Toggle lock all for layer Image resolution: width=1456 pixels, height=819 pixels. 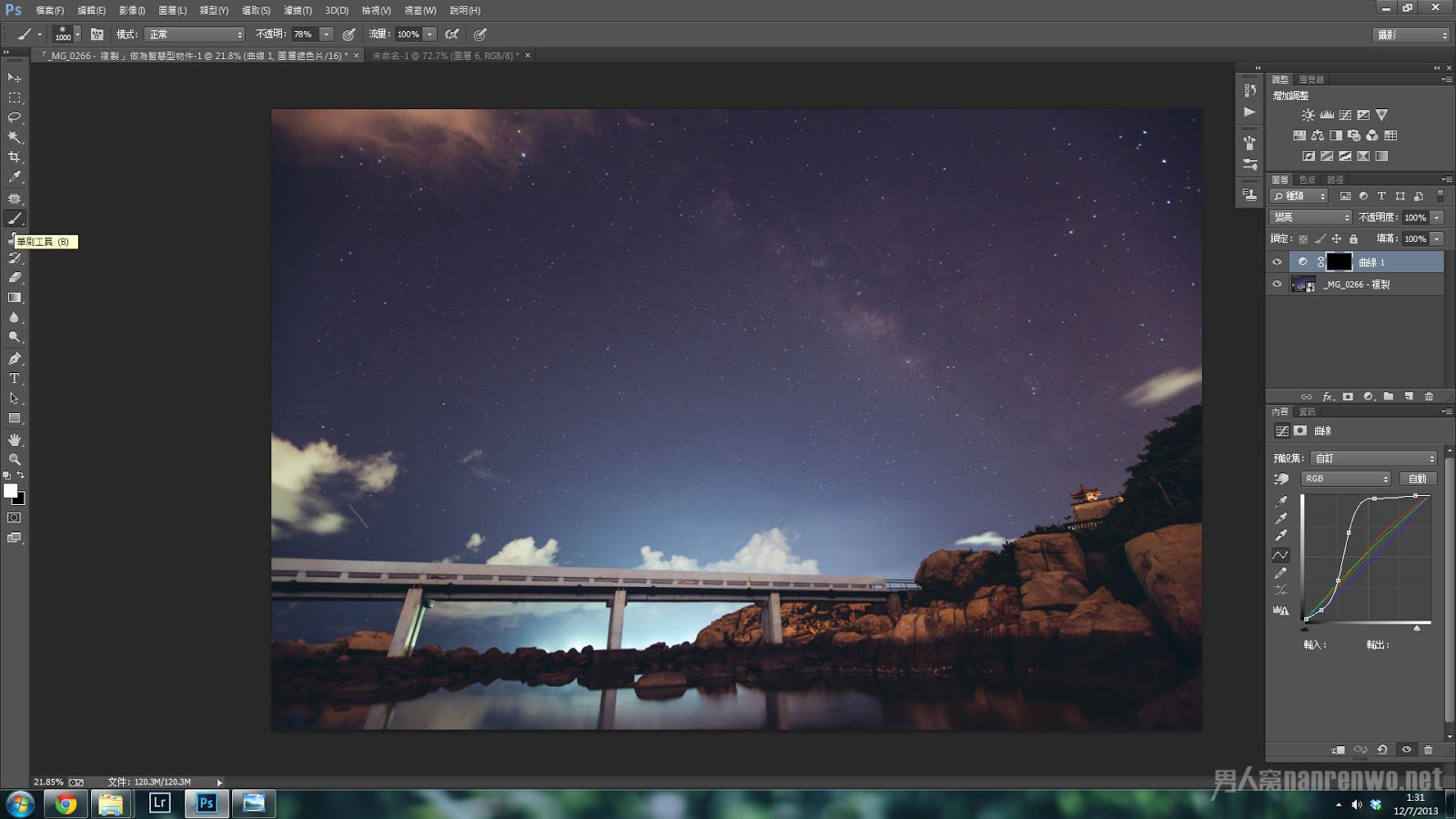(x=1353, y=239)
